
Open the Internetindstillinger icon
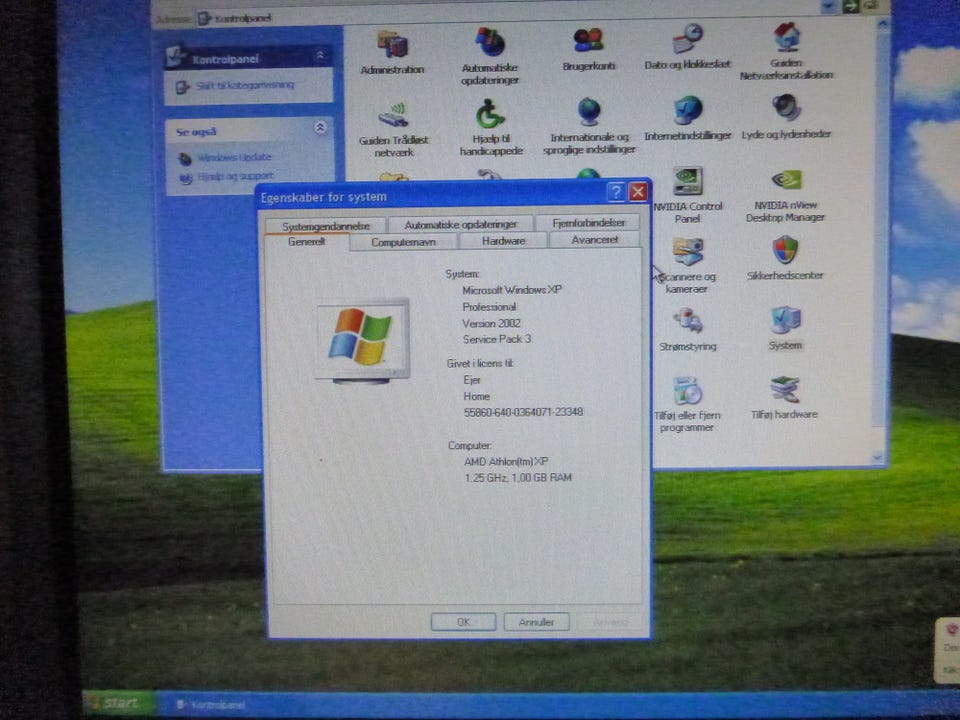688,119
